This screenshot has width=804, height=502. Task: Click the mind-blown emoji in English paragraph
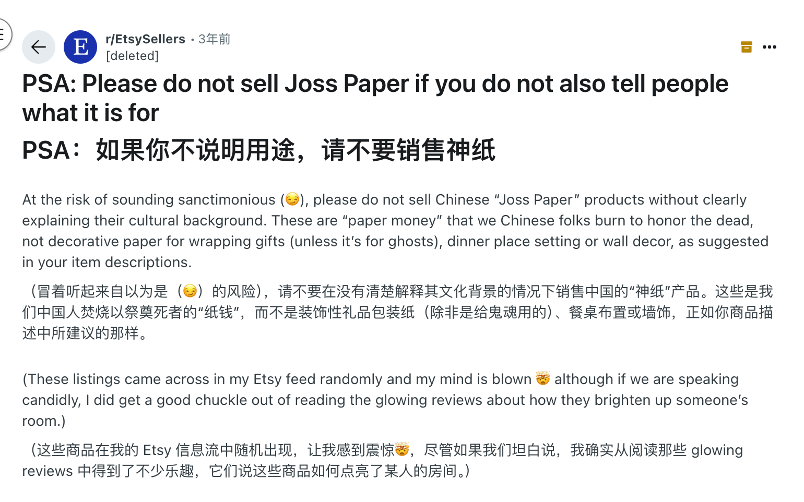click(x=543, y=379)
